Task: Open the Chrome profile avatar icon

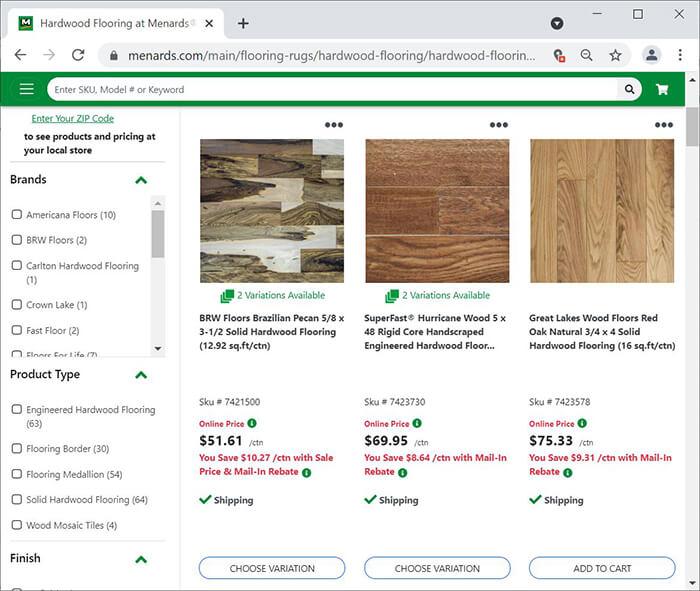Action: (651, 55)
